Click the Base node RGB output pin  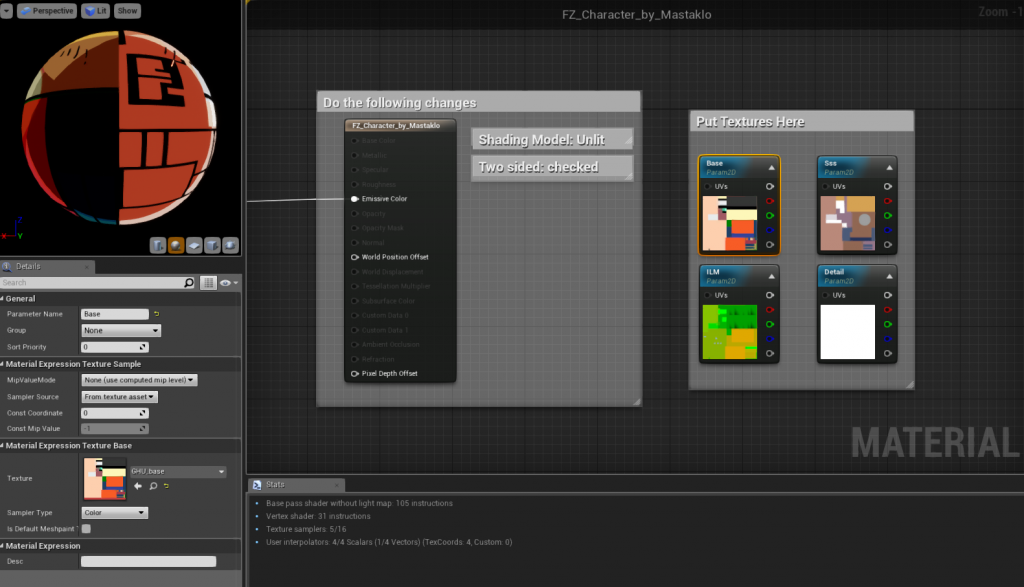tap(770, 187)
